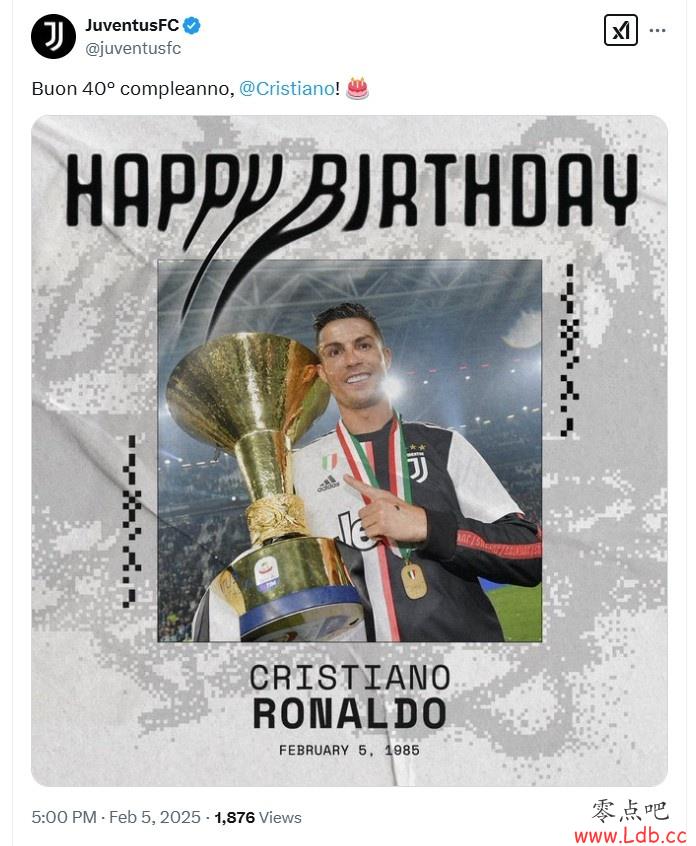Click the HAPPY BIRTHDAY headline in the image
Viewport: 696px width, 846px height.
pyautogui.click(x=352, y=190)
